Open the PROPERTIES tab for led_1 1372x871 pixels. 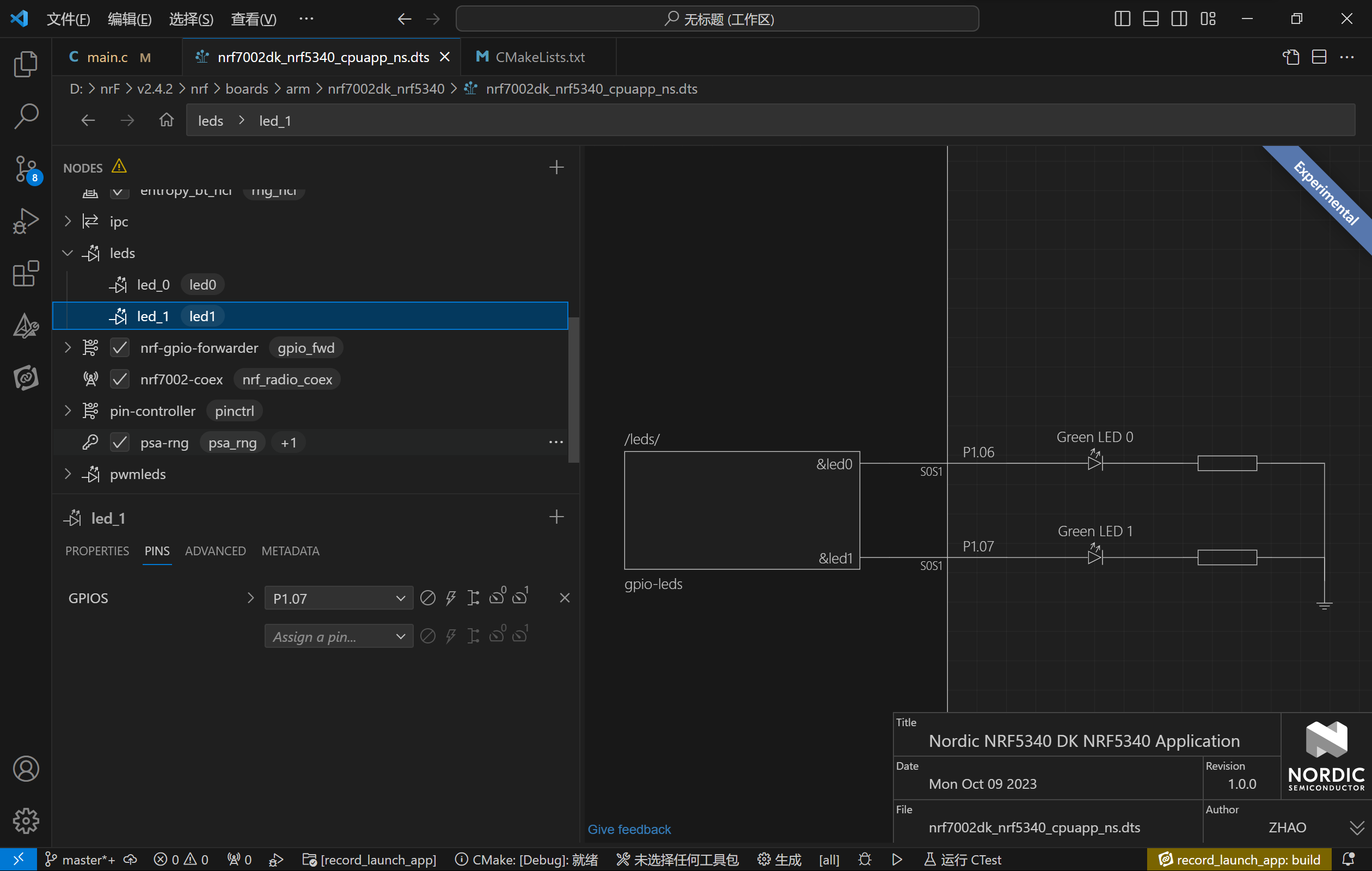97,551
